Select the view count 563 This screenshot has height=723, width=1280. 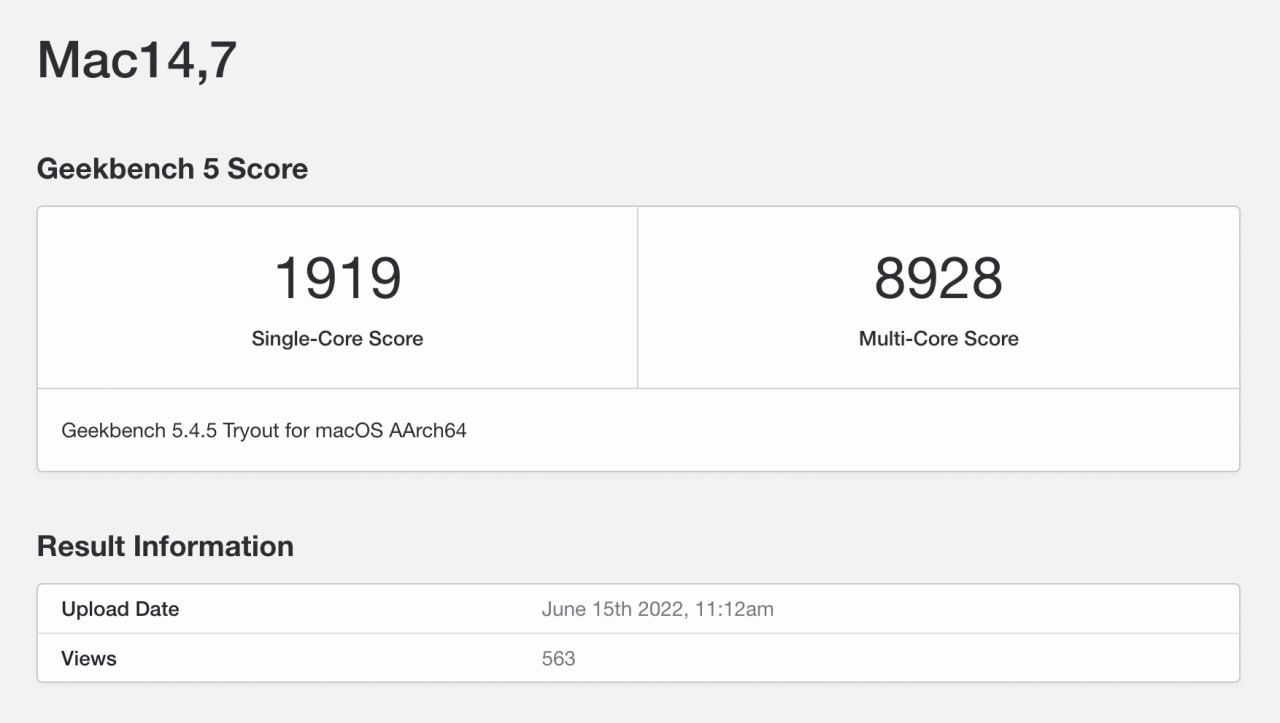(557, 658)
